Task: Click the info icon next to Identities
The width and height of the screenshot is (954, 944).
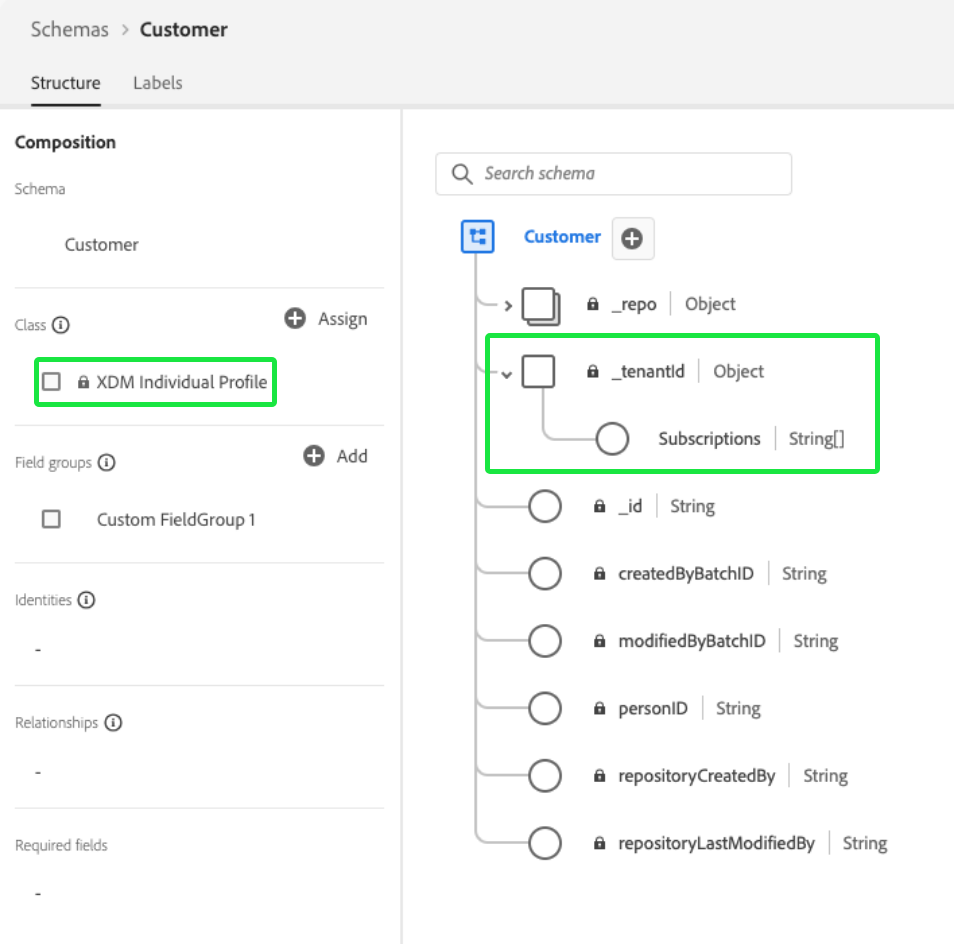Action: pos(86,601)
